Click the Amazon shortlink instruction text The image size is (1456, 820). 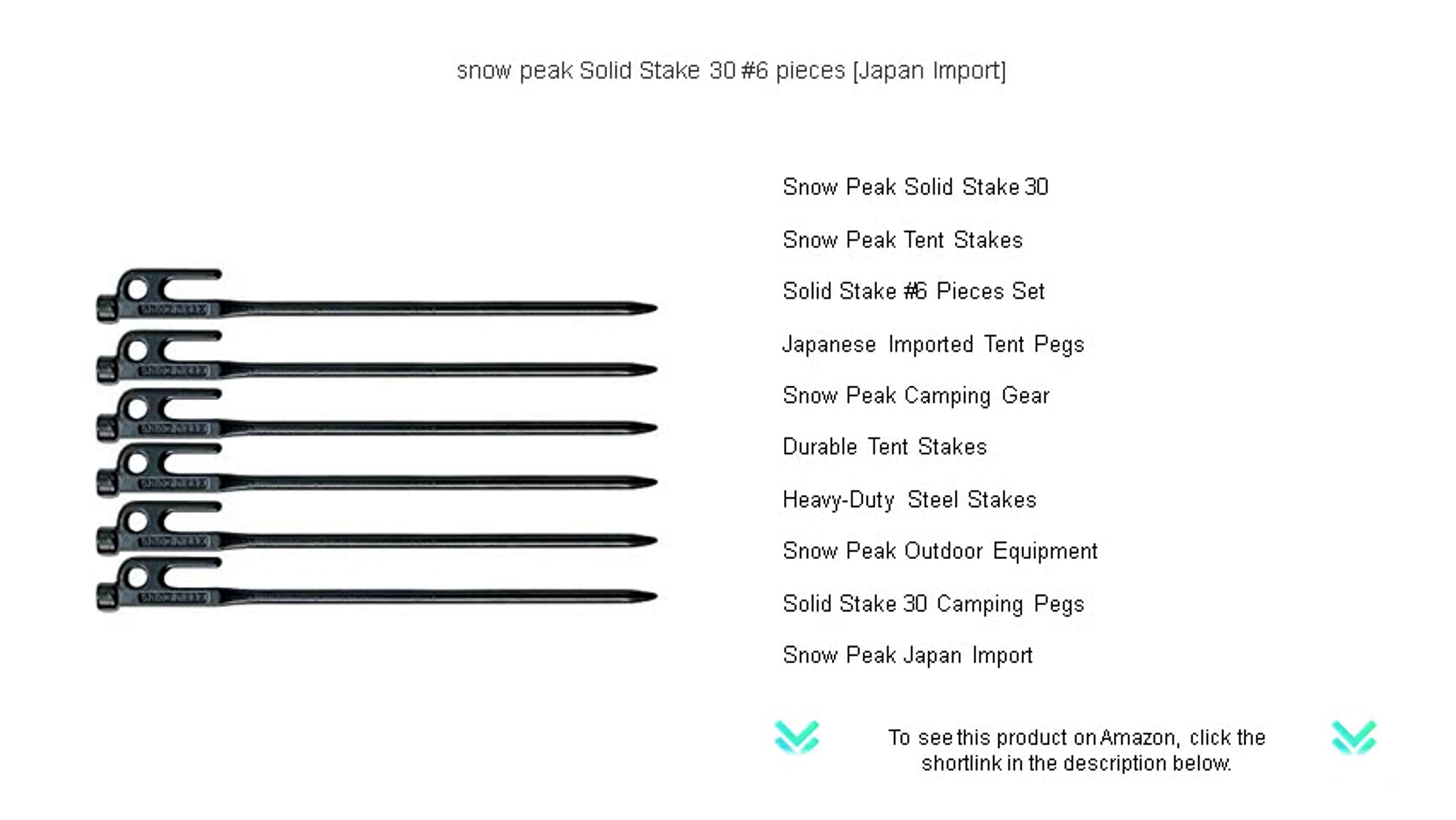coord(1077,750)
